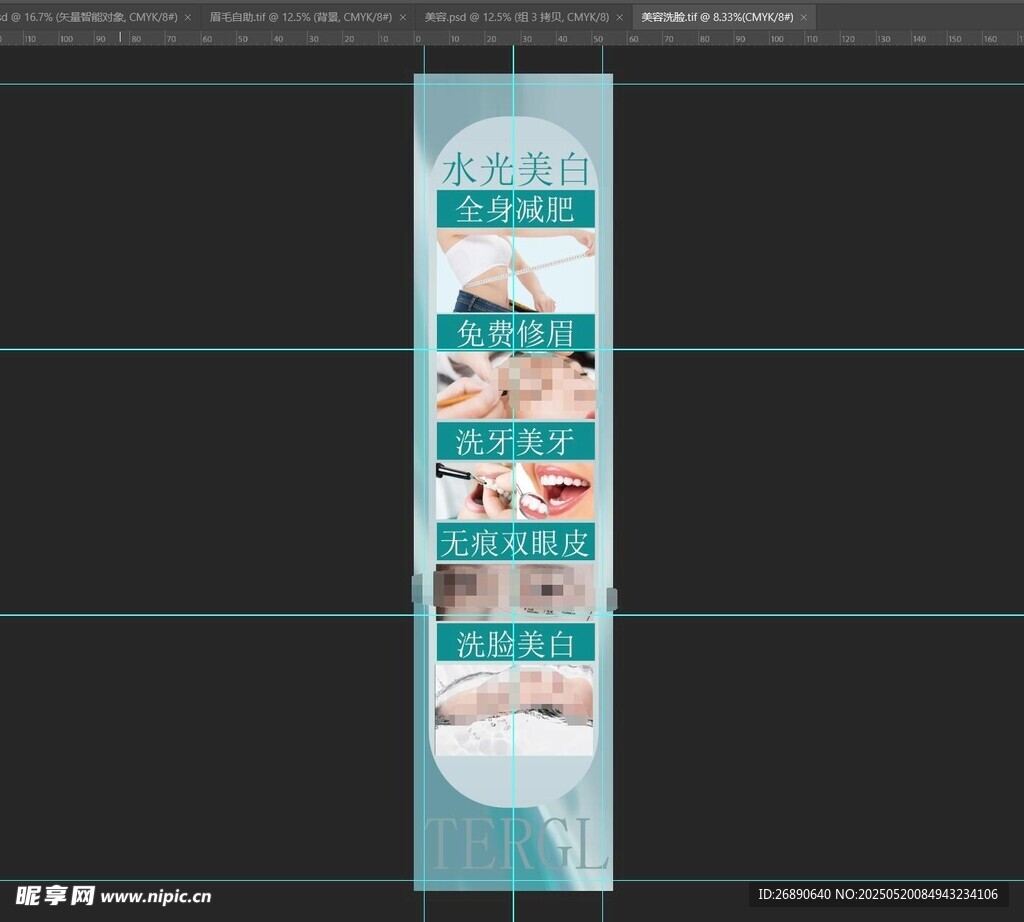Image resolution: width=1024 pixels, height=922 pixels.
Task: Click the 洗牙美牙 banner text
Action: pos(515,442)
